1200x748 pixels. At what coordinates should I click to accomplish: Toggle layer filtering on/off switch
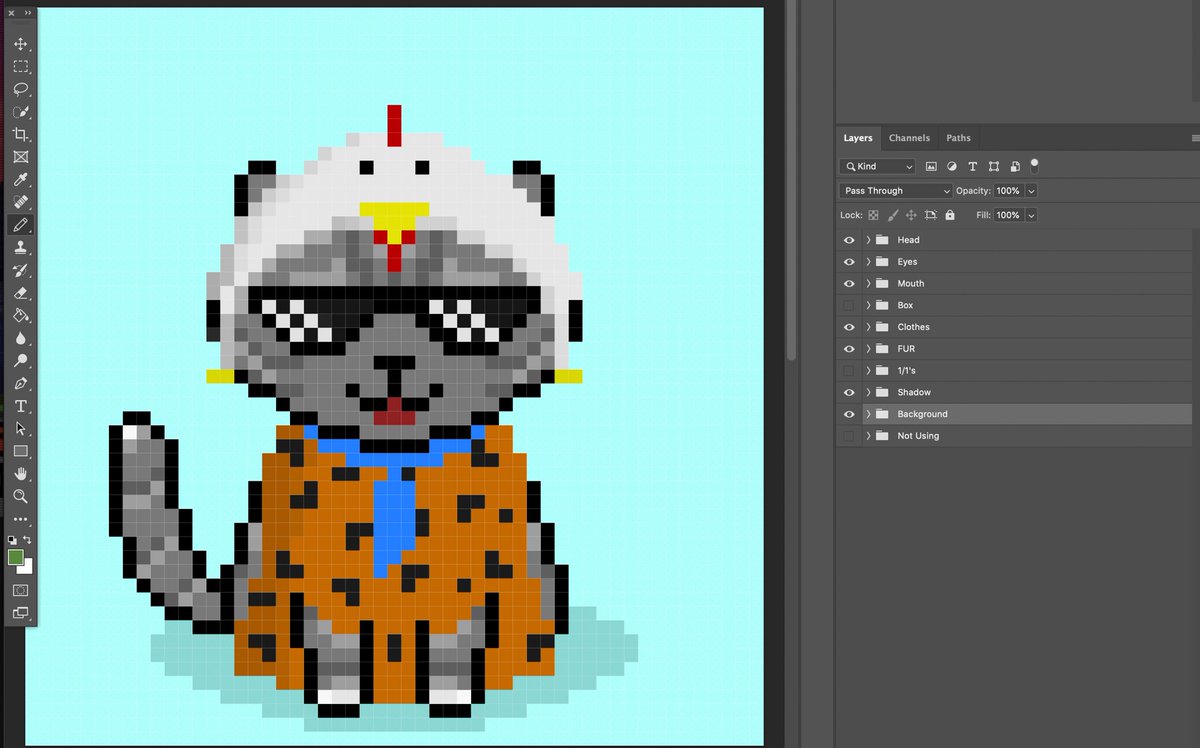[1034, 165]
